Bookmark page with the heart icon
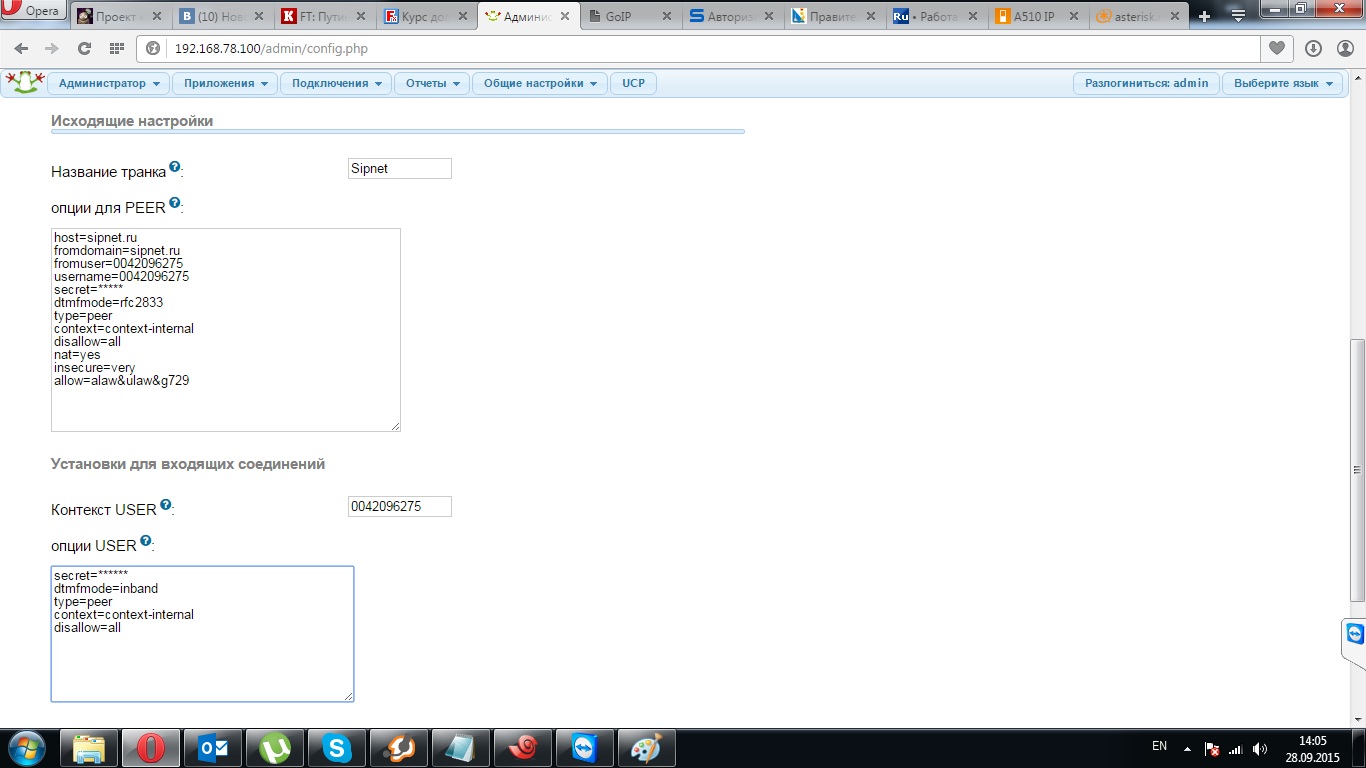The height and width of the screenshot is (768, 1366). [1277, 49]
